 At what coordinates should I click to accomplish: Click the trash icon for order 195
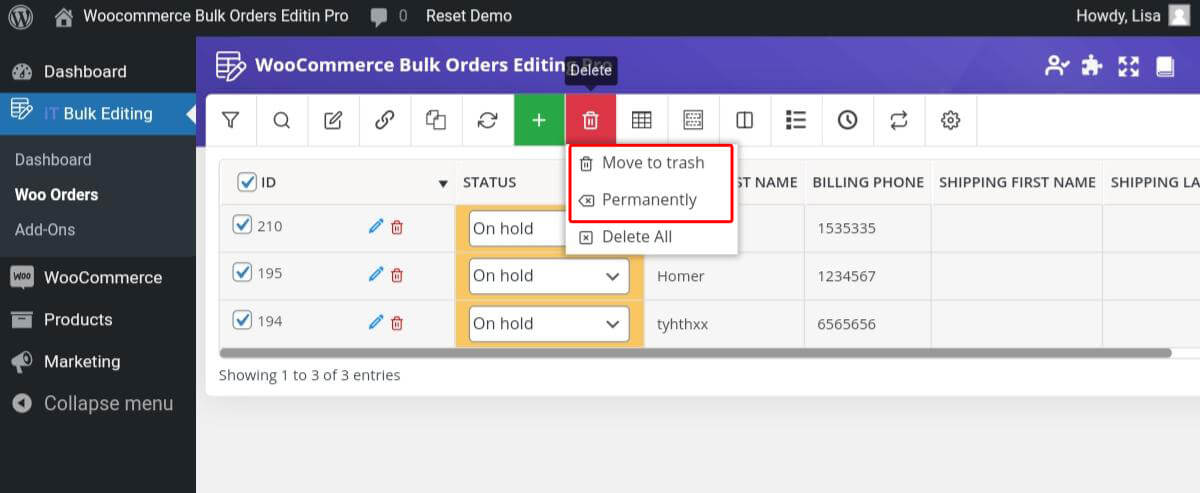coord(397,274)
